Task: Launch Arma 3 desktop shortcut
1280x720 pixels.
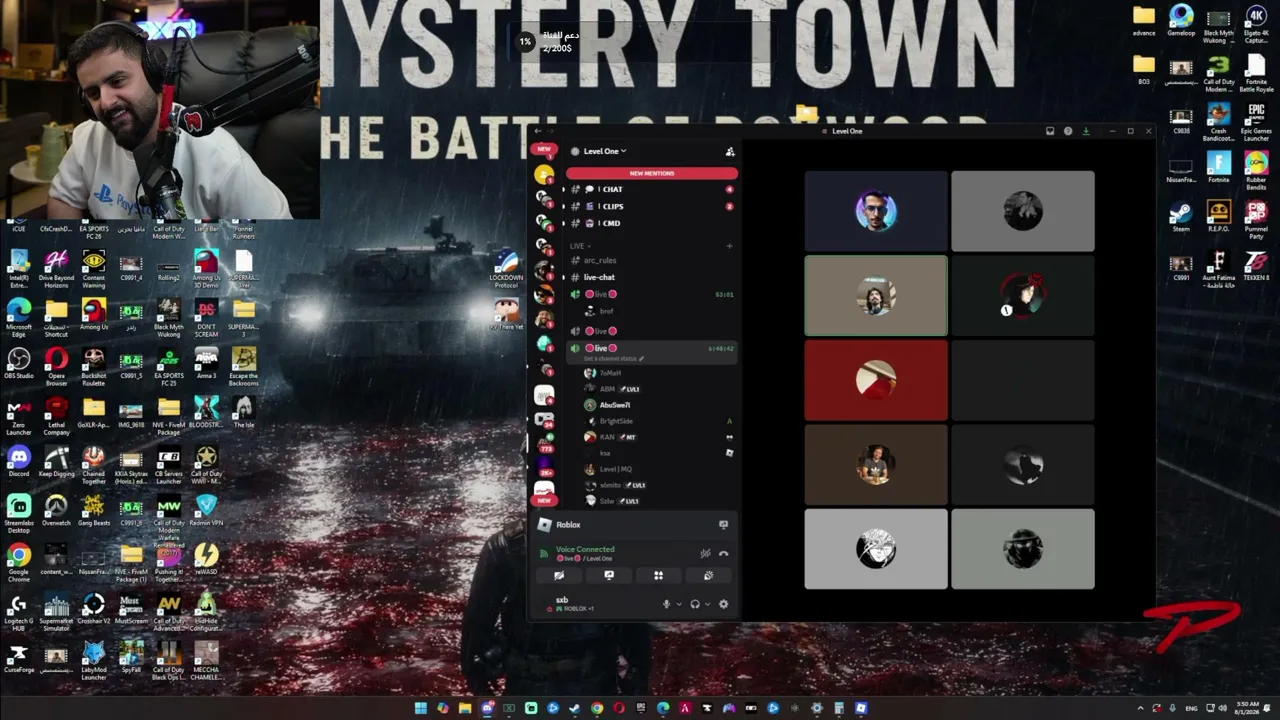Action: [x=206, y=364]
